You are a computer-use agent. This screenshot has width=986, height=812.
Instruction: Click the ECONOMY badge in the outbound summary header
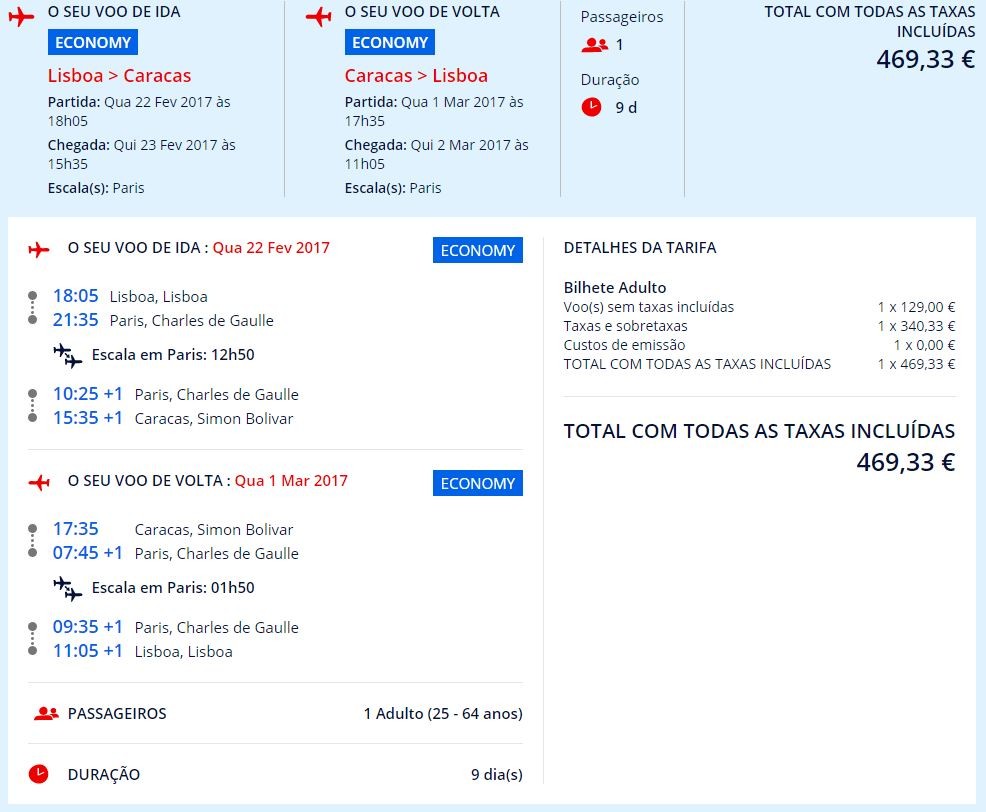point(93,43)
